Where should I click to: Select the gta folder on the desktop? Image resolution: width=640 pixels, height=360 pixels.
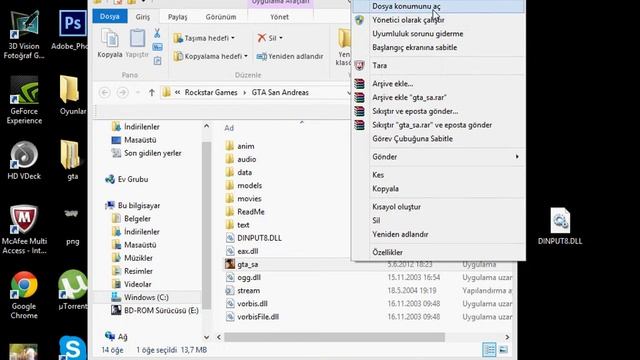[x=71, y=160]
